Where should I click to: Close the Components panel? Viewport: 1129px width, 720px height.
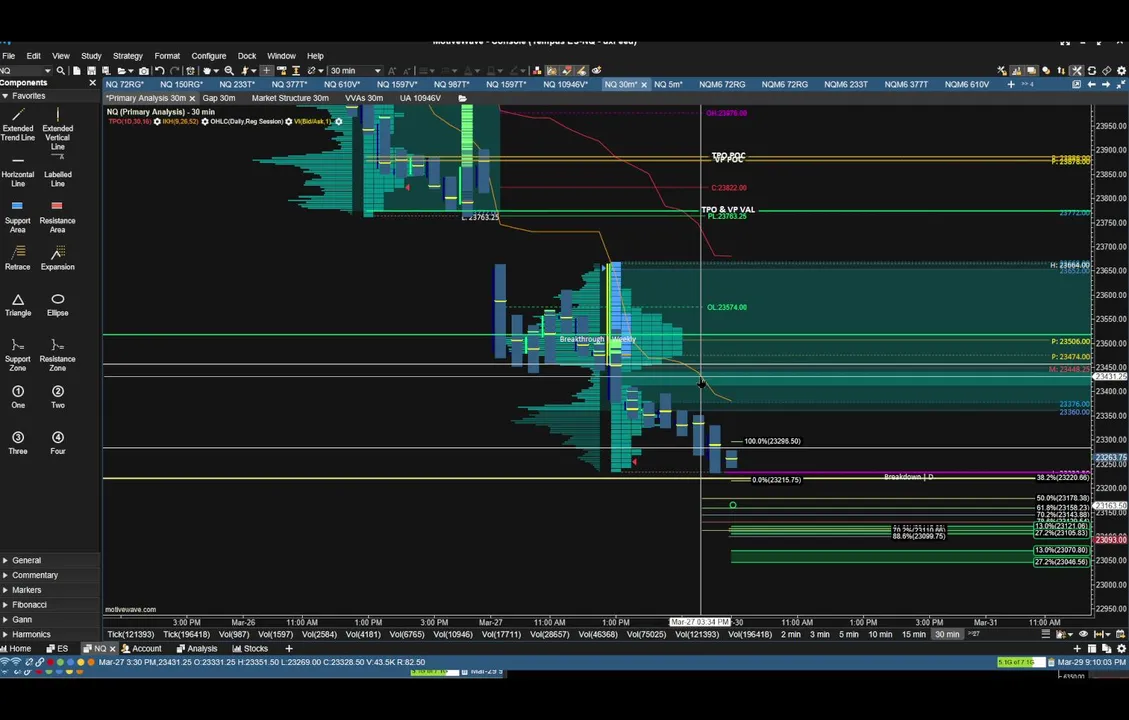(x=92, y=83)
